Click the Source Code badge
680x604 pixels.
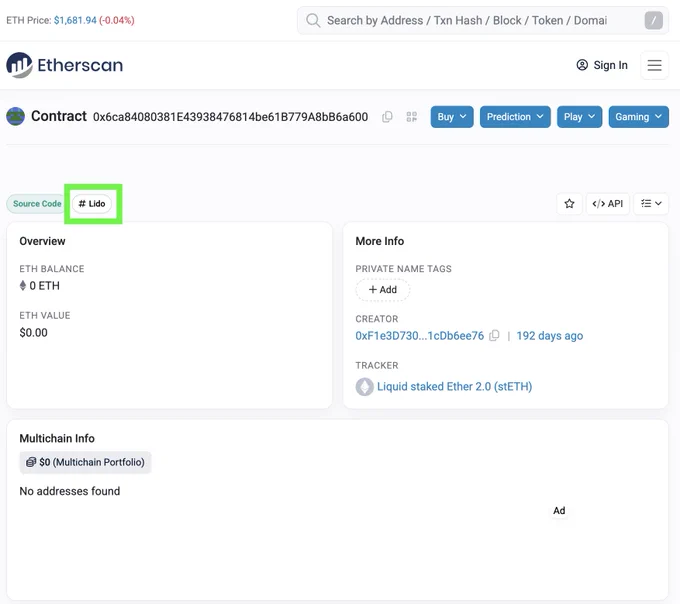coord(37,204)
